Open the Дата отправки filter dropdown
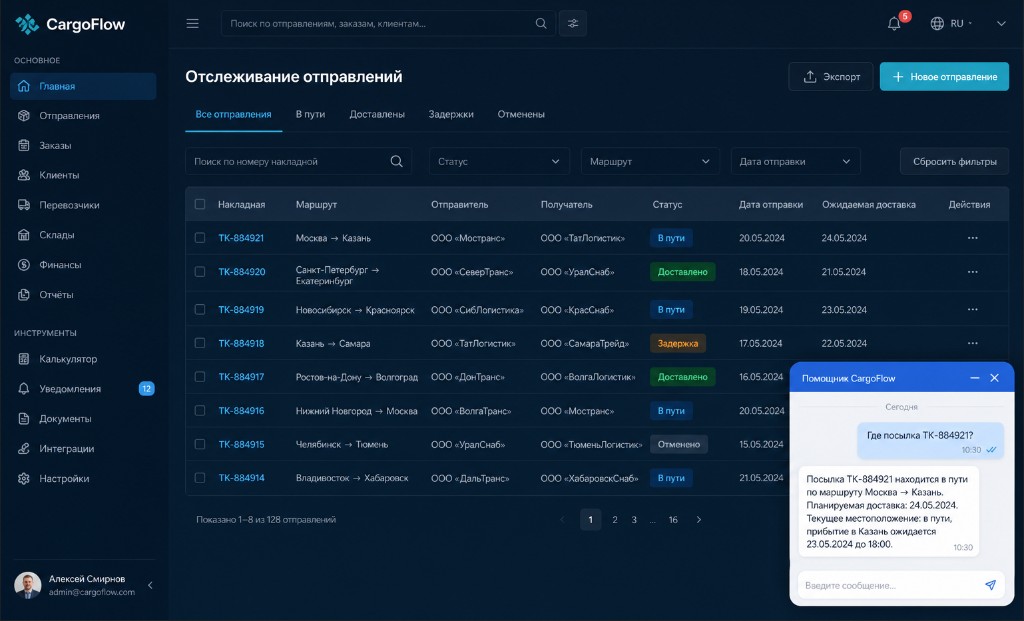1024x621 pixels. point(795,161)
